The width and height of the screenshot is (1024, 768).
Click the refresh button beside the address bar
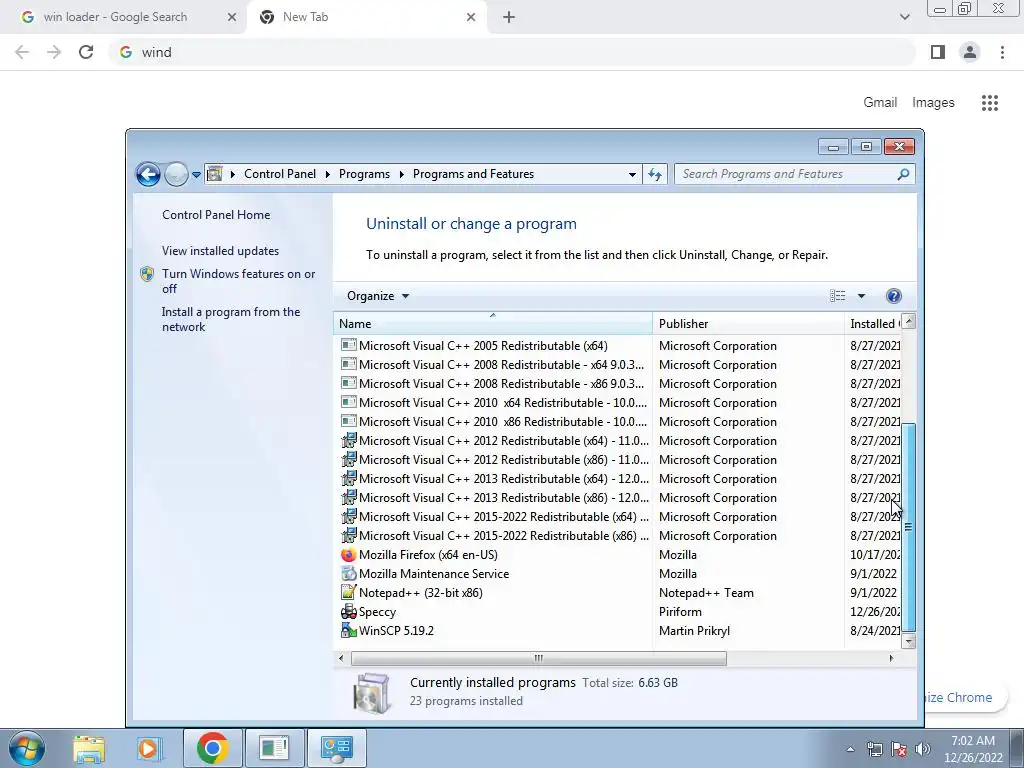[655, 174]
